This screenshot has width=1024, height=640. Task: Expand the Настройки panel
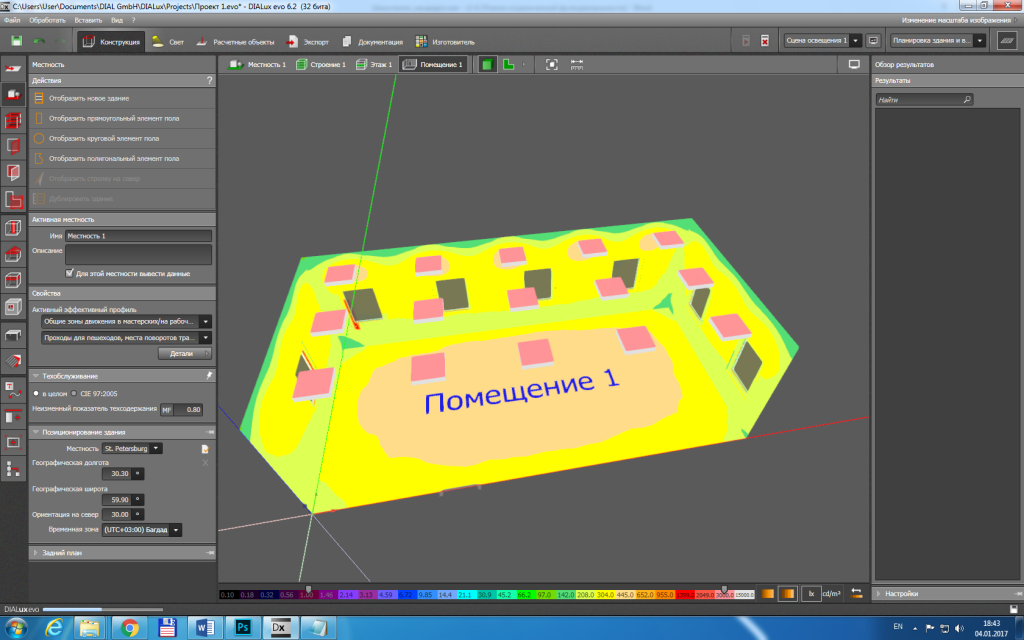pyautogui.click(x=879, y=594)
